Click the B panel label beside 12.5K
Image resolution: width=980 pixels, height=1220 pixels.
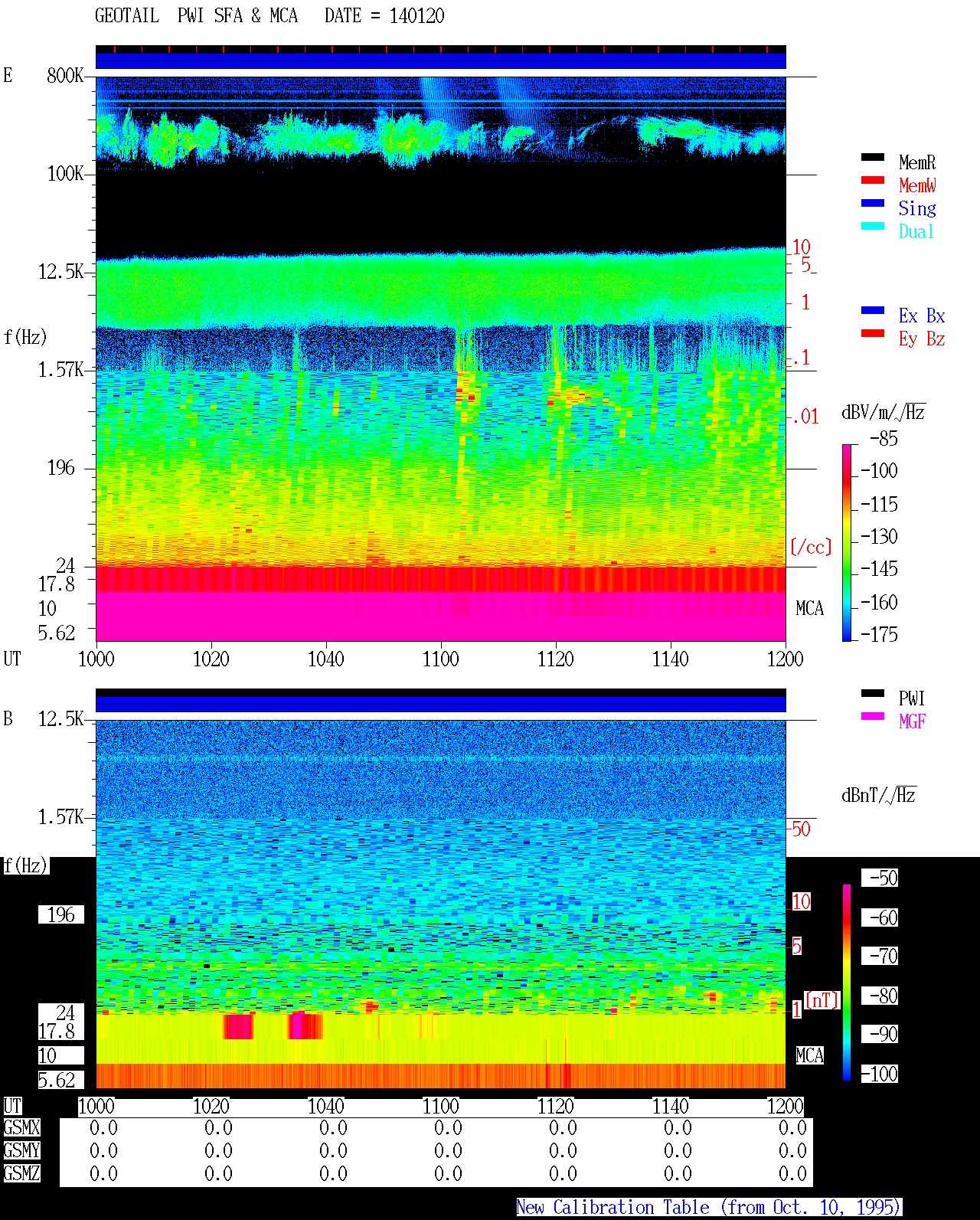8,719
